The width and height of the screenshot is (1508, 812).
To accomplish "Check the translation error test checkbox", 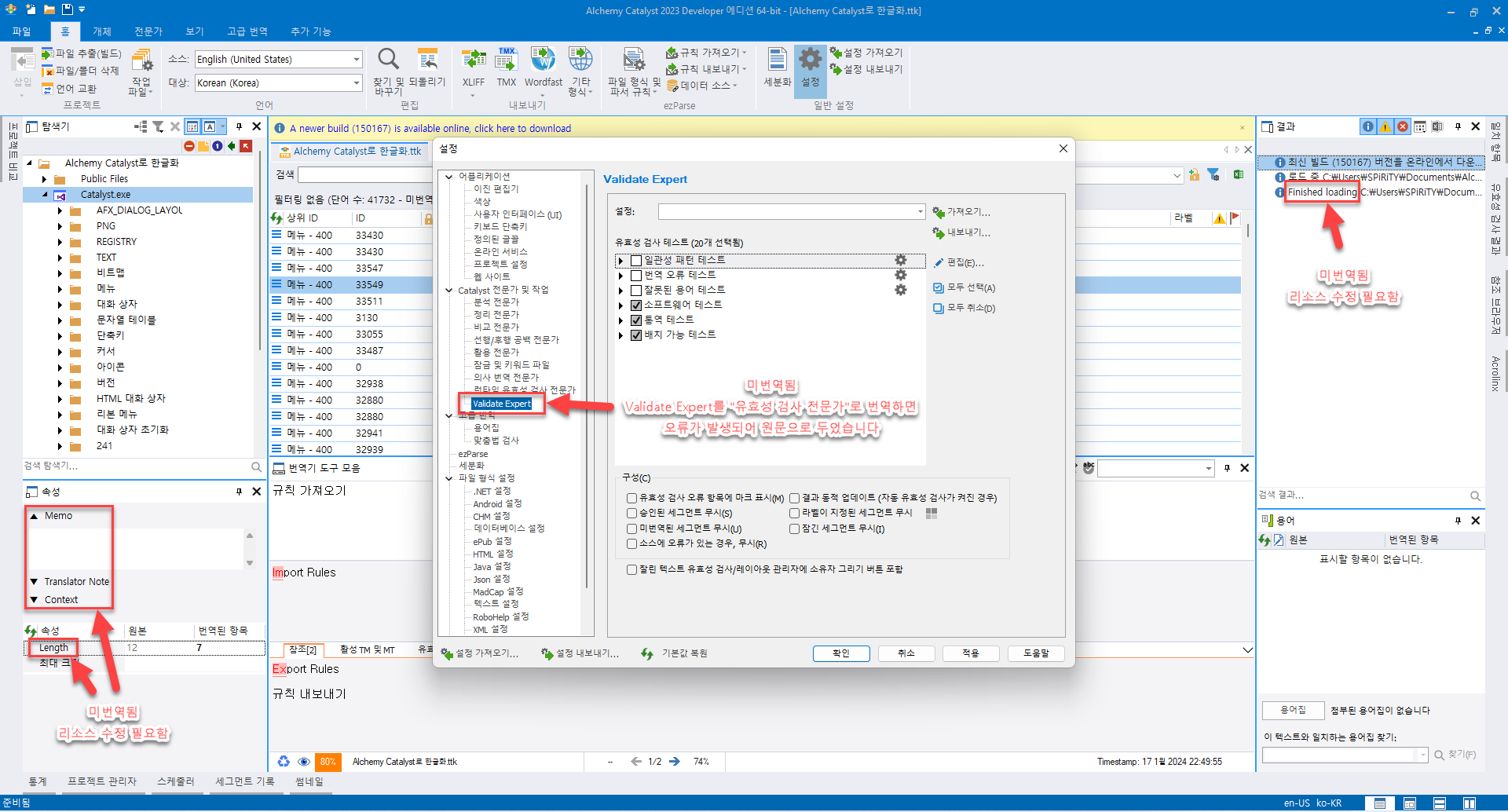I will pyautogui.click(x=636, y=276).
